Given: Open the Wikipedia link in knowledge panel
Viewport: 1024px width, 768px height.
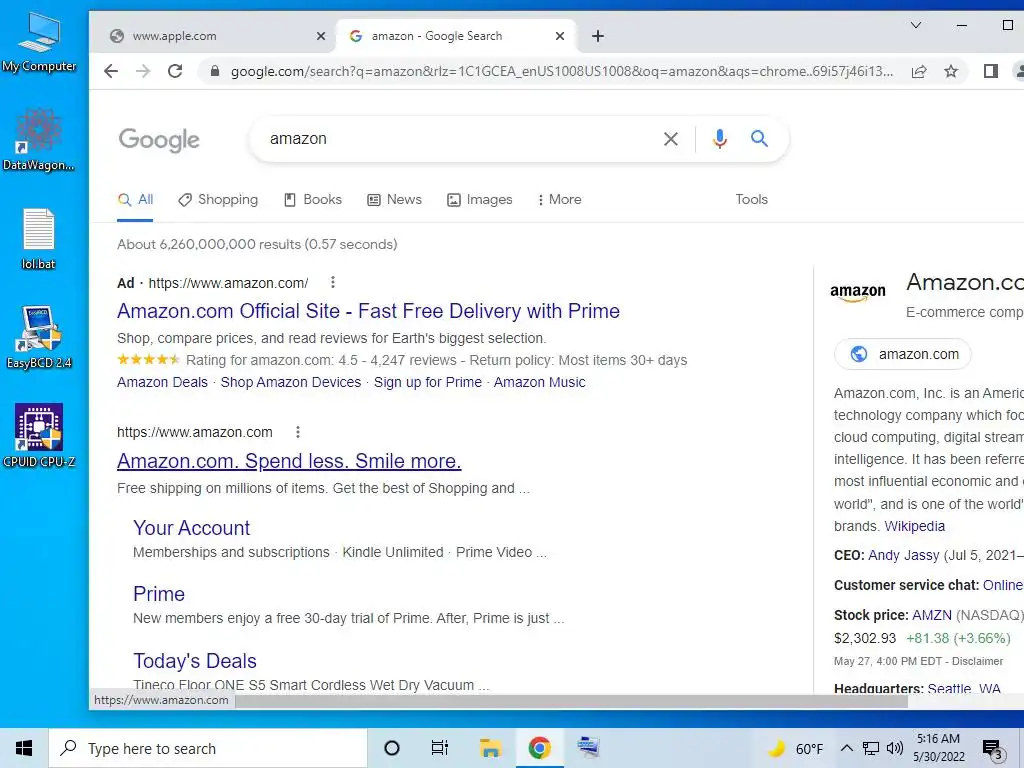Looking at the screenshot, I should point(914,526).
